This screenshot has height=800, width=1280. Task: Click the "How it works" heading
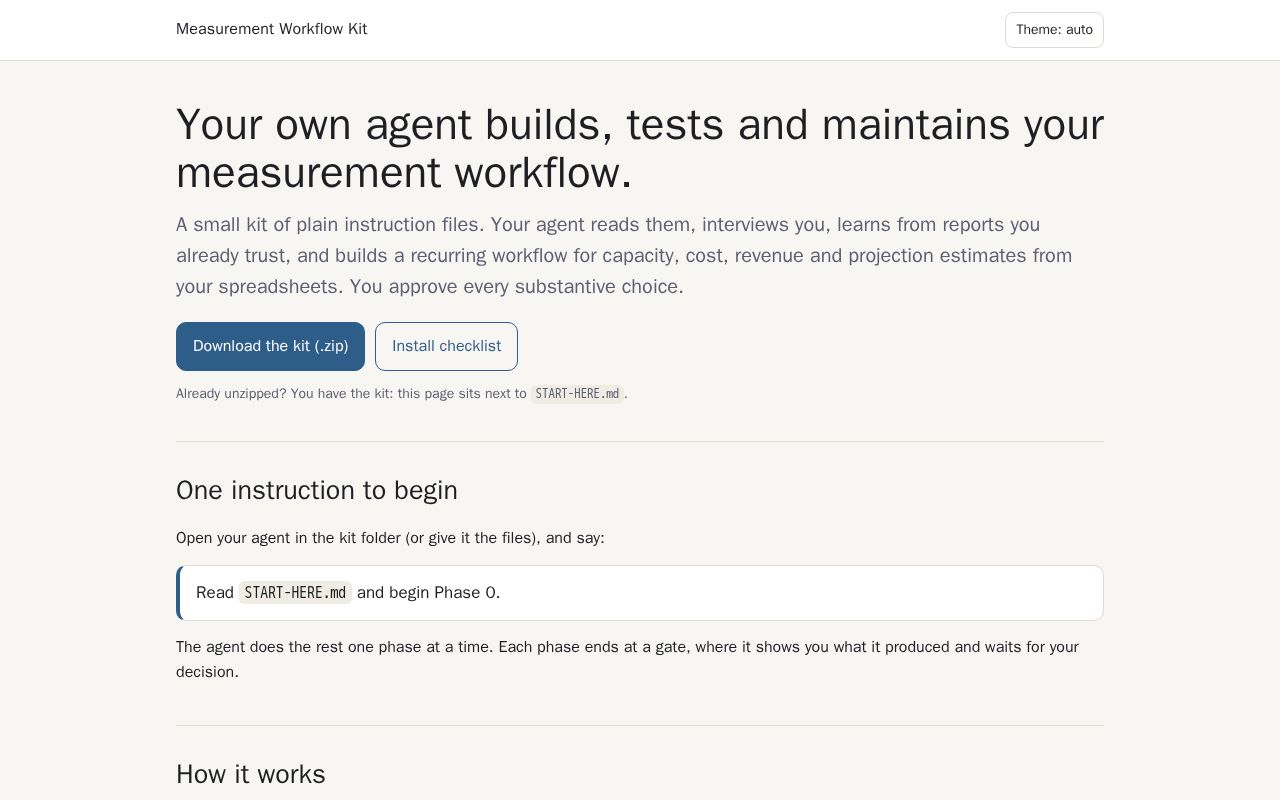coord(251,774)
